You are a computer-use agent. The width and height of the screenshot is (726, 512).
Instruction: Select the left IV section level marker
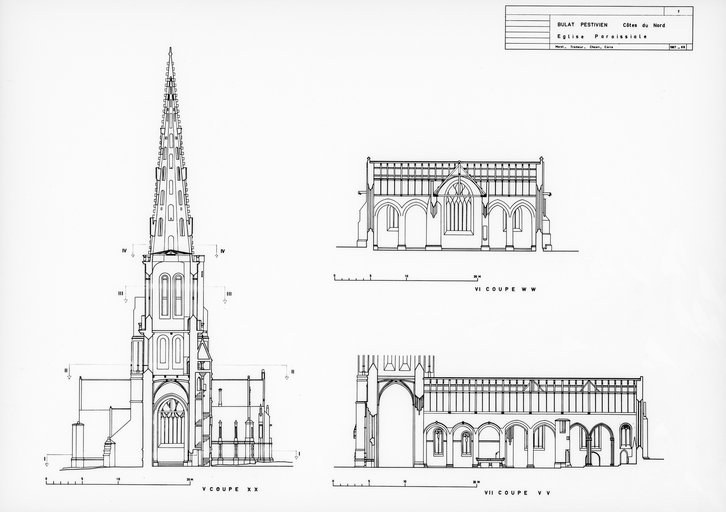coord(126,249)
